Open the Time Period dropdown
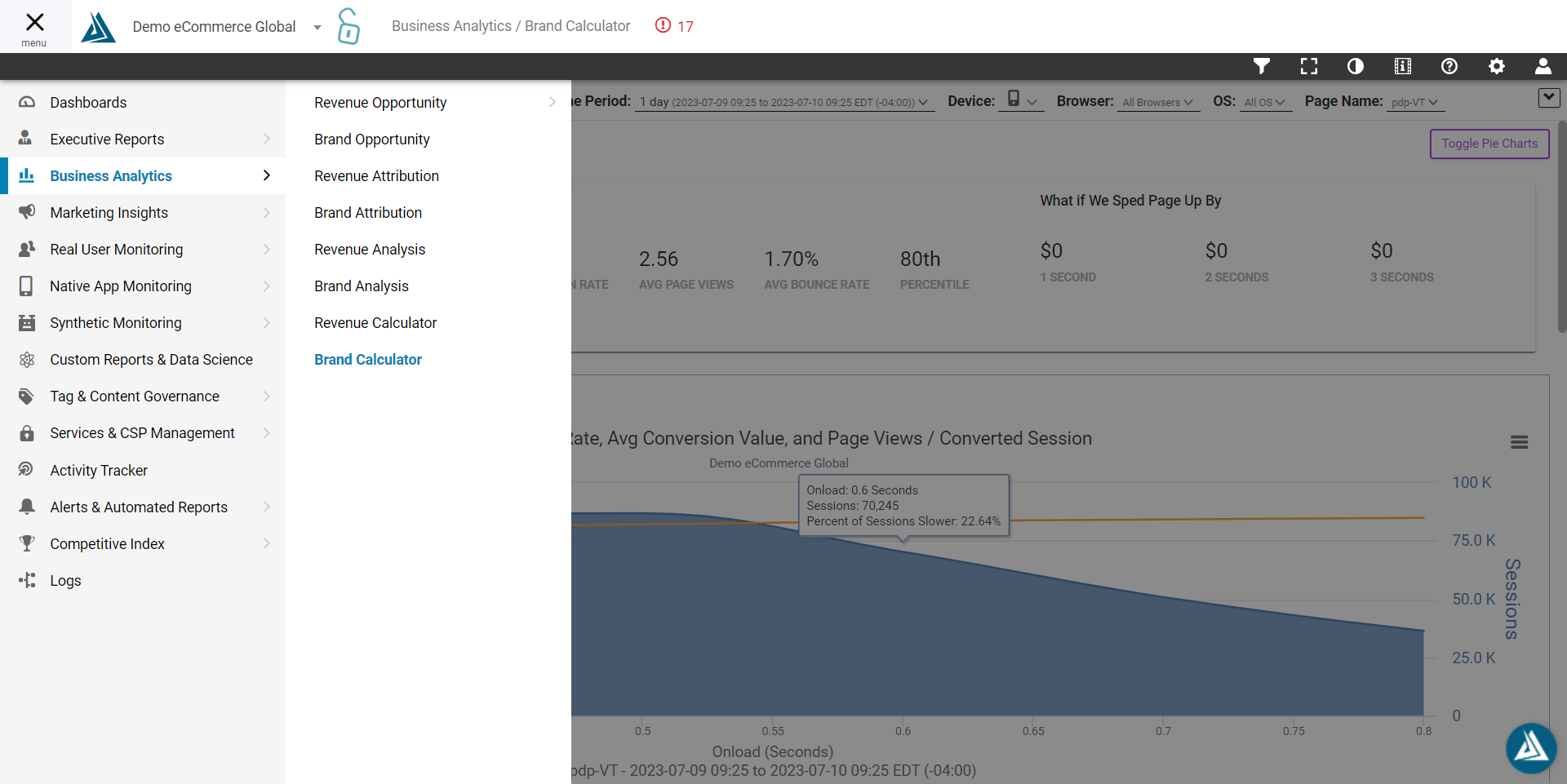The width and height of the screenshot is (1567, 784). pyautogui.click(x=783, y=102)
